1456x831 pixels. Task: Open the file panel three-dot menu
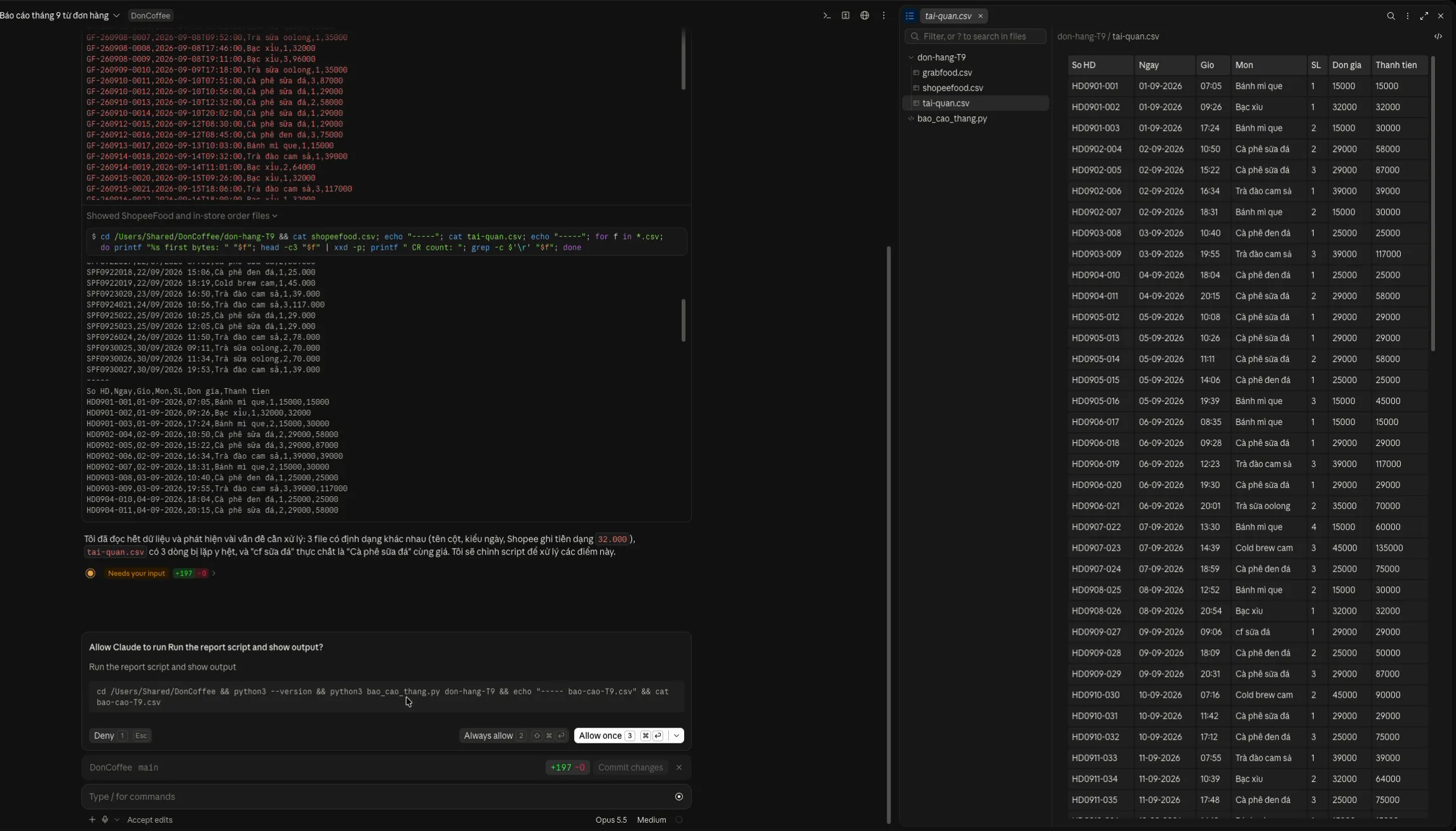1408,16
